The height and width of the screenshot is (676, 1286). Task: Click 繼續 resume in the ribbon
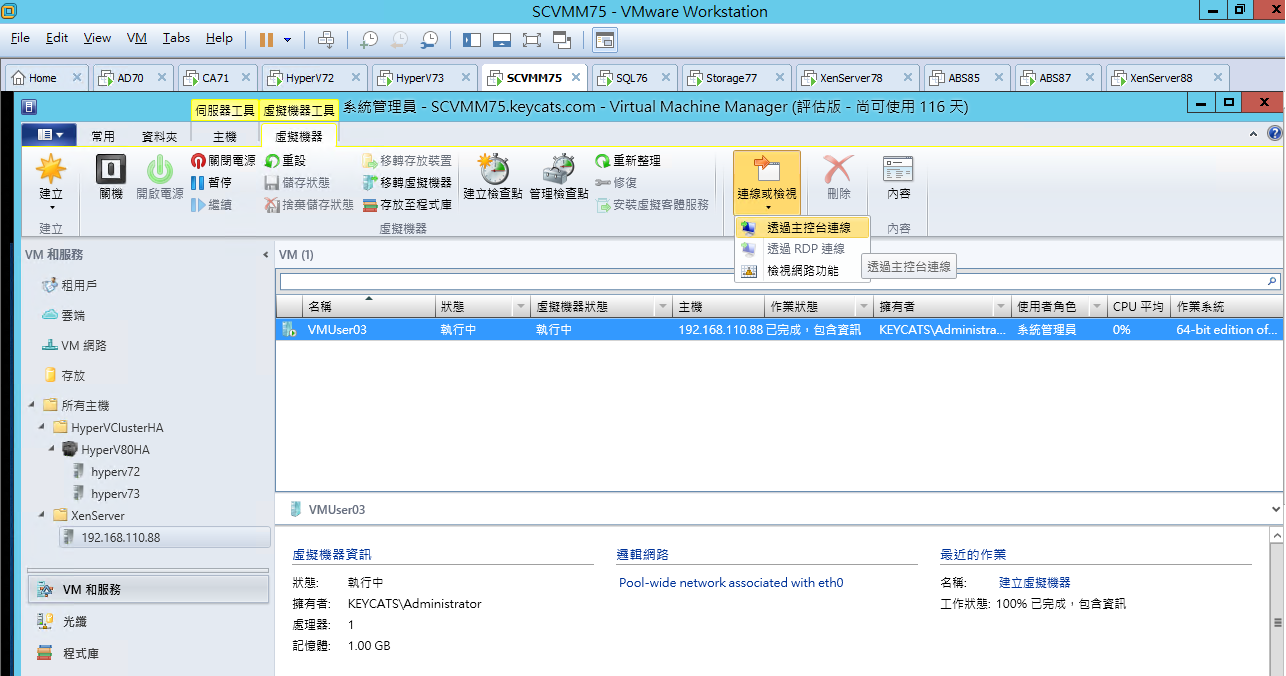[x=211, y=204]
